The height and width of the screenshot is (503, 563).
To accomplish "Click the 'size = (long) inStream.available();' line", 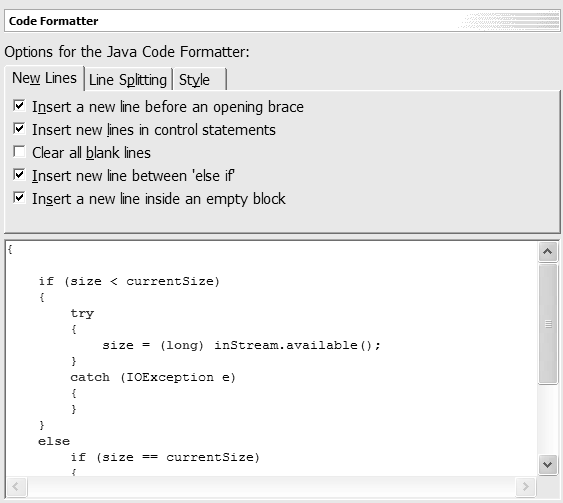I will click(241, 345).
